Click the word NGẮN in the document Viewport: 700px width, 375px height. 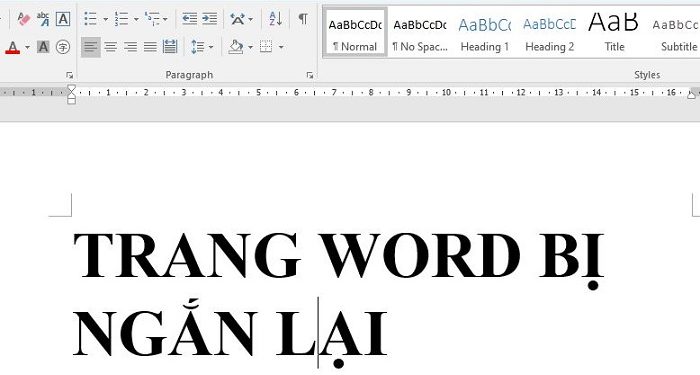pos(165,329)
